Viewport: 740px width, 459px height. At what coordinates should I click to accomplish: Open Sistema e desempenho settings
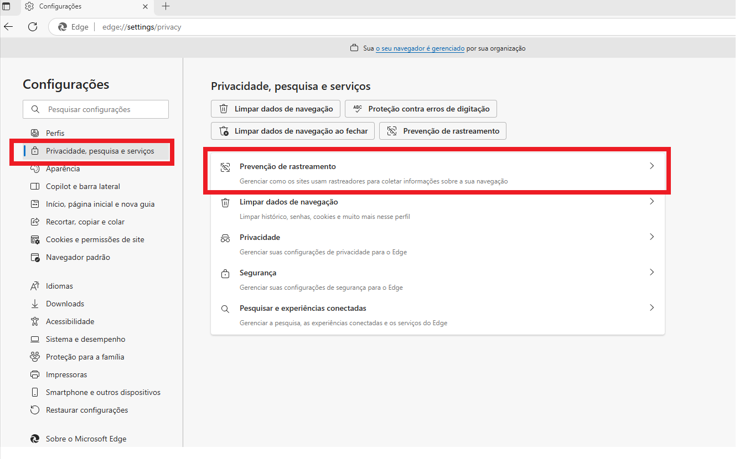(85, 339)
